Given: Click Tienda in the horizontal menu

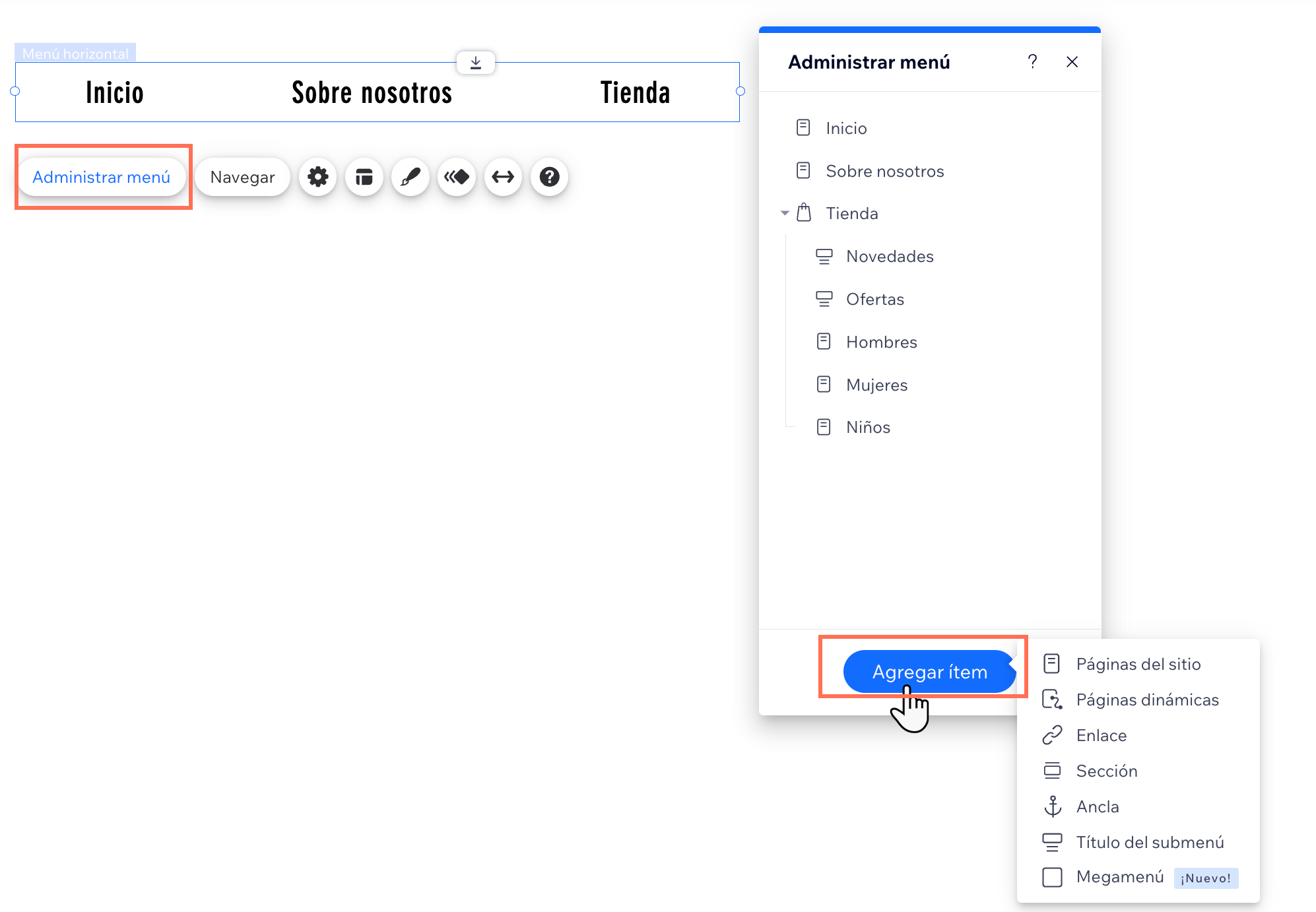Looking at the screenshot, I should coord(636,92).
